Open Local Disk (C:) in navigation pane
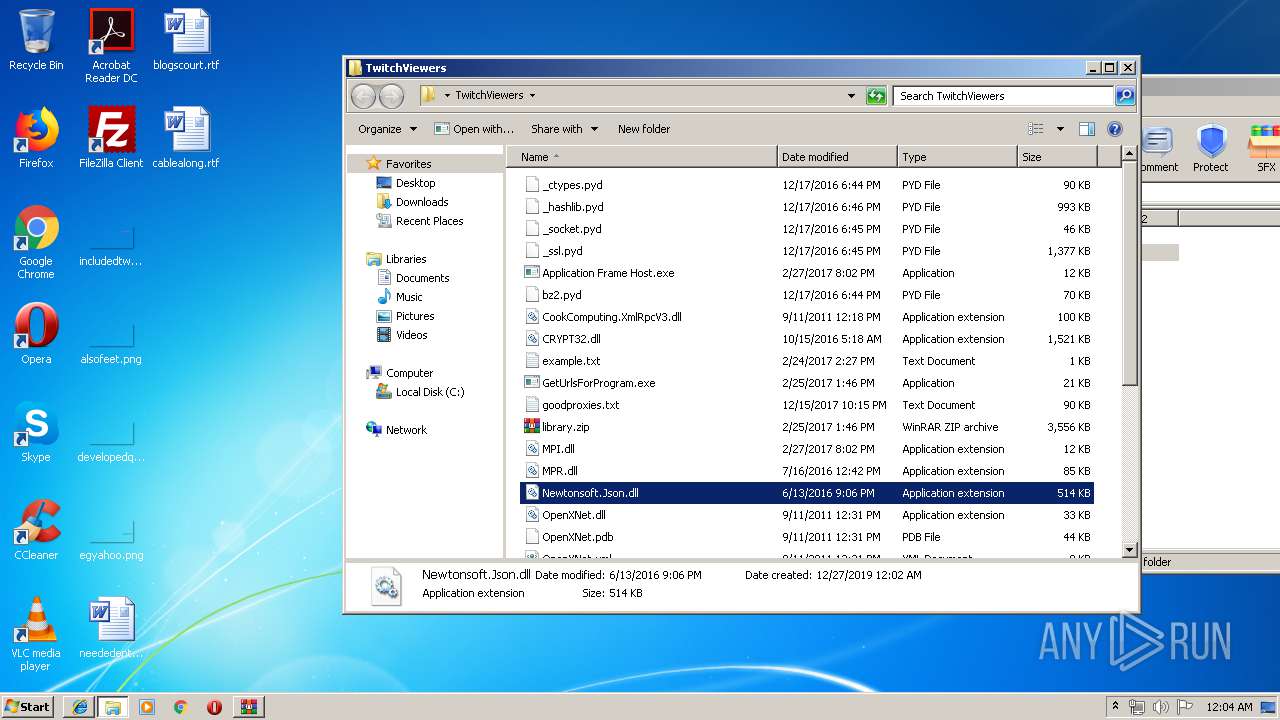The height and width of the screenshot is (720, 1280). (429, 392)
